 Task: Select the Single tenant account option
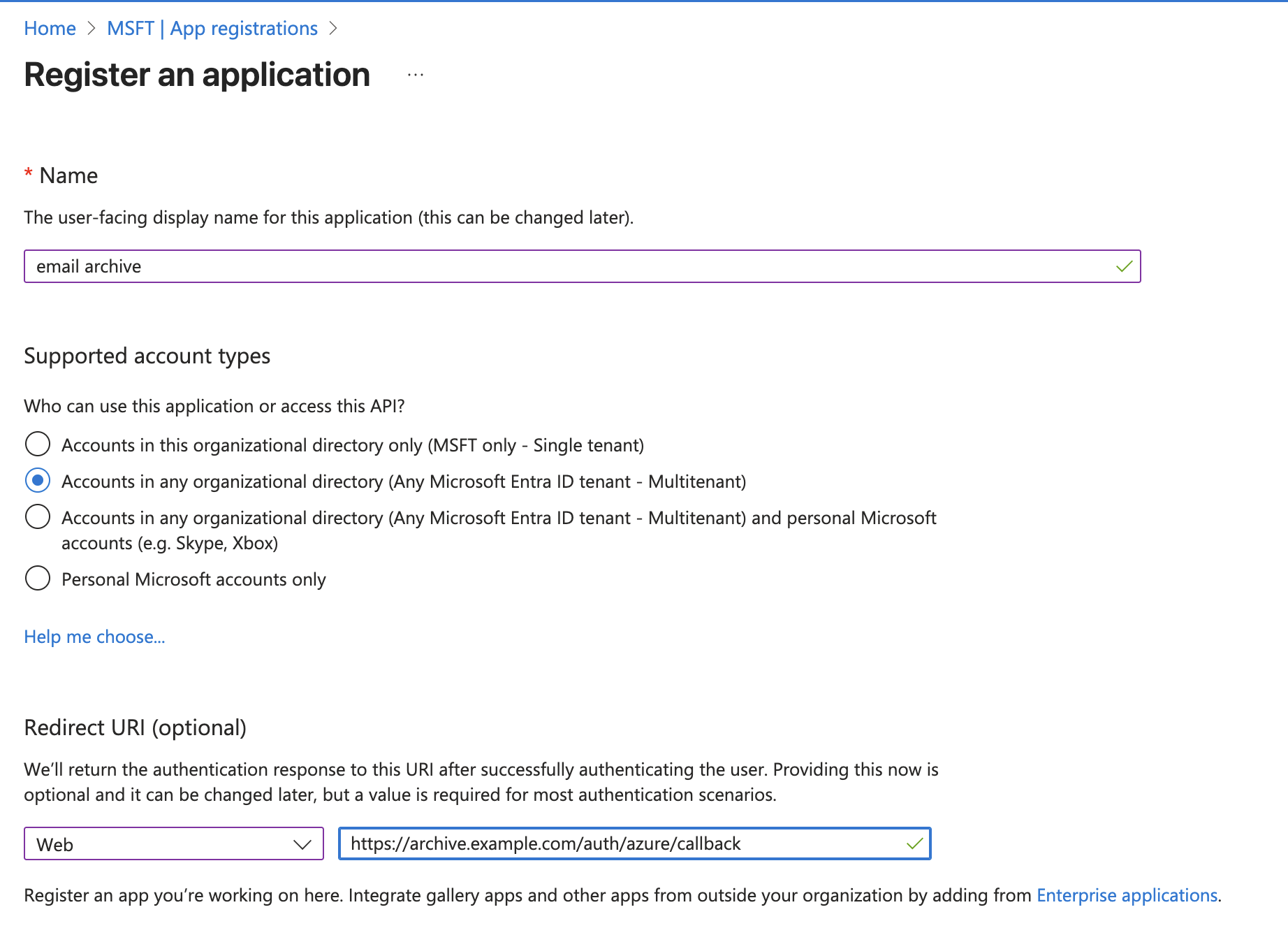pos(38,444)
